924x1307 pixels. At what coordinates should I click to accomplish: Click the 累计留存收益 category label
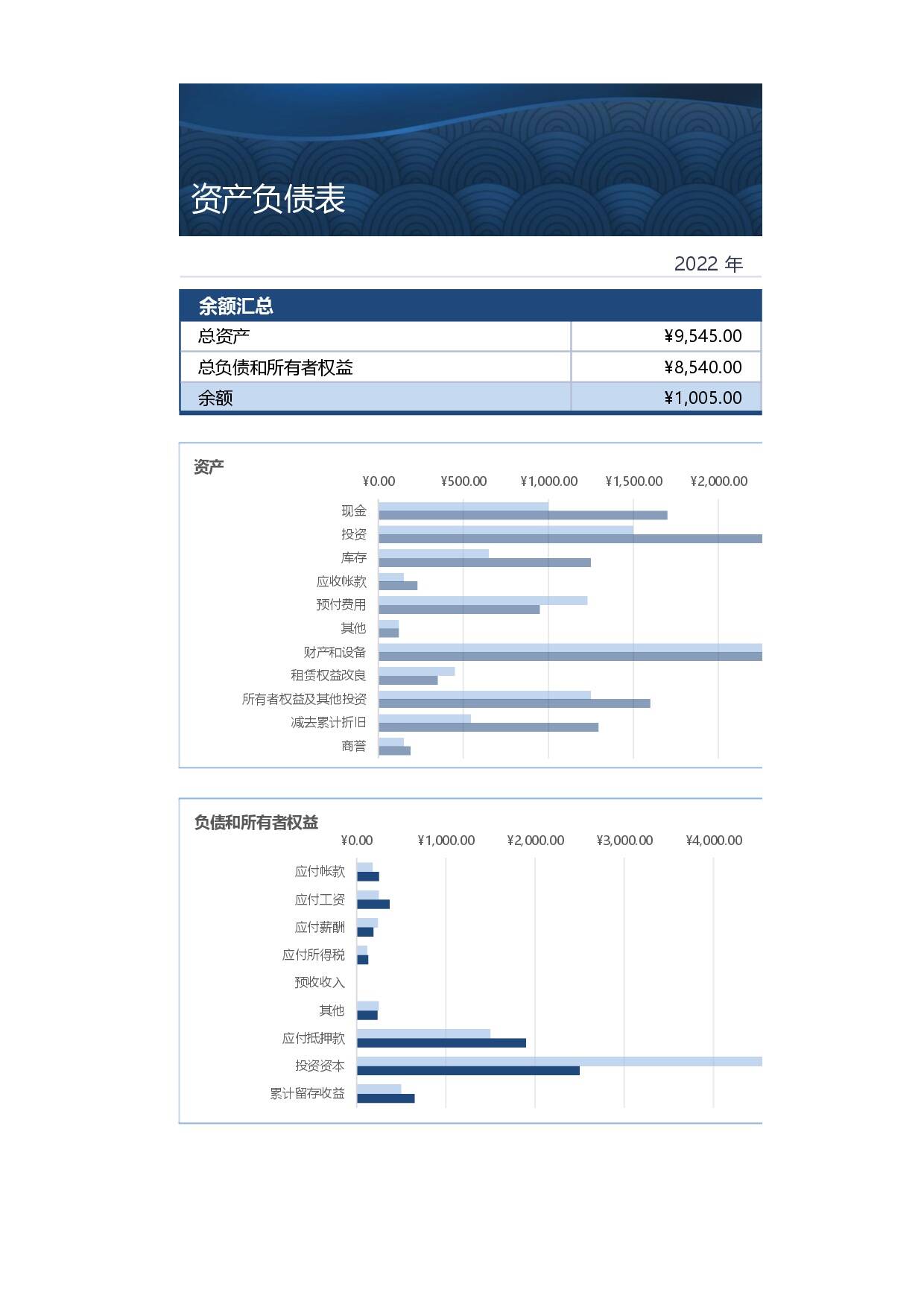(307, 1093)
